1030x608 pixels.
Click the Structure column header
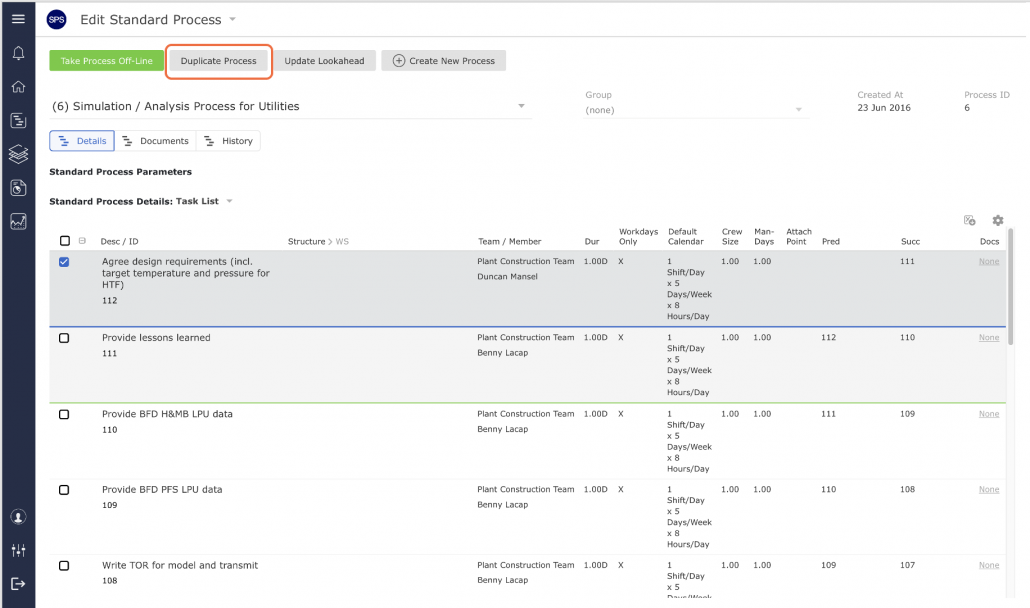306,242
